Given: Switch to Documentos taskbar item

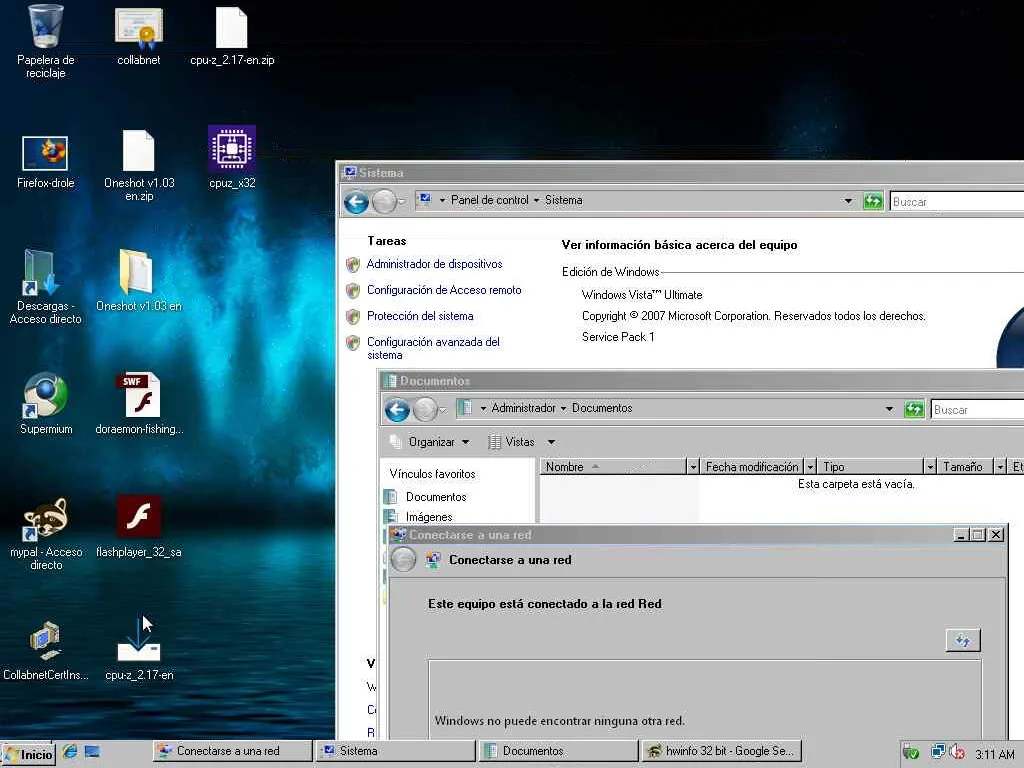Looking at the screenshot, I should (x=558, y=751).
